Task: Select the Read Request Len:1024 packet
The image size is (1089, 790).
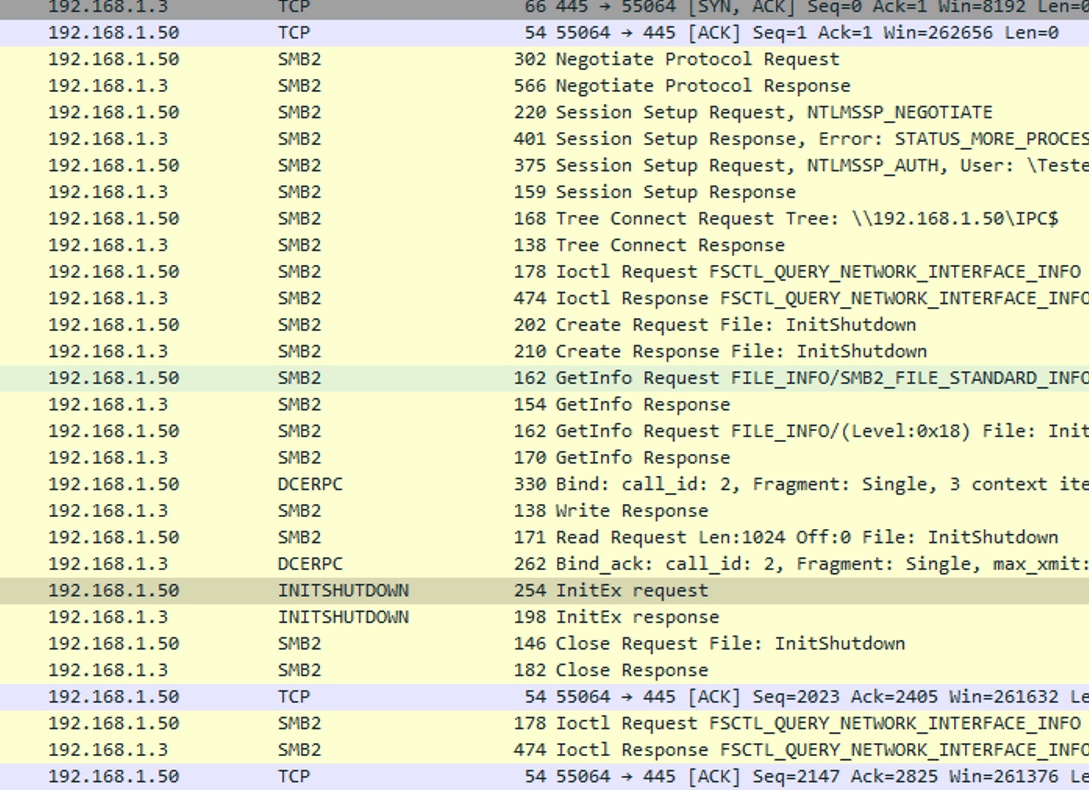Action: pos(544,537)
